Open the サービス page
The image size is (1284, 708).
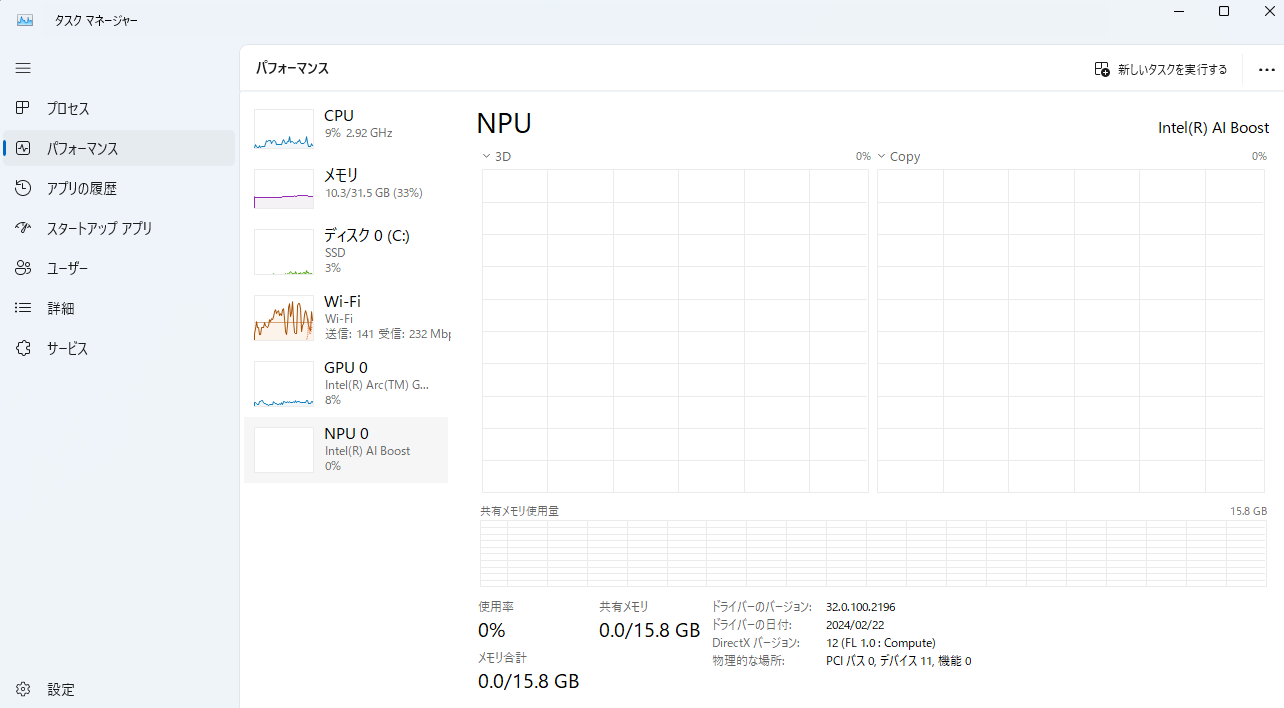pos(68,348)
